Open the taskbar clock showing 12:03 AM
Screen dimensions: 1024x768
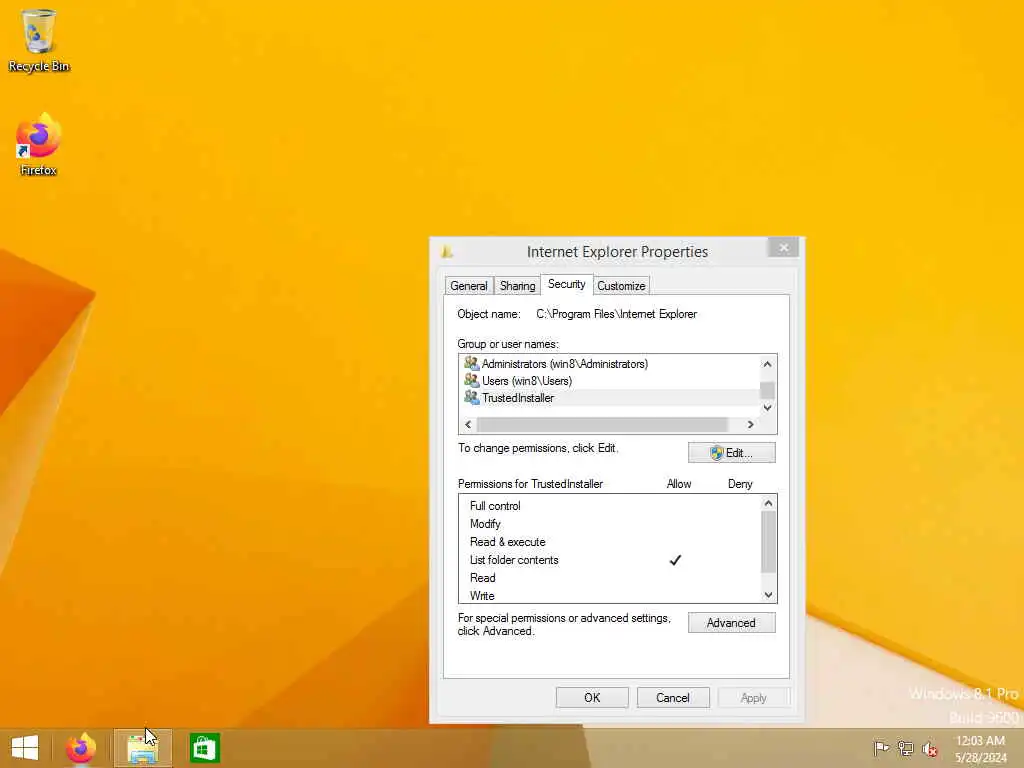pyautogui.click(x=980, y=748)
